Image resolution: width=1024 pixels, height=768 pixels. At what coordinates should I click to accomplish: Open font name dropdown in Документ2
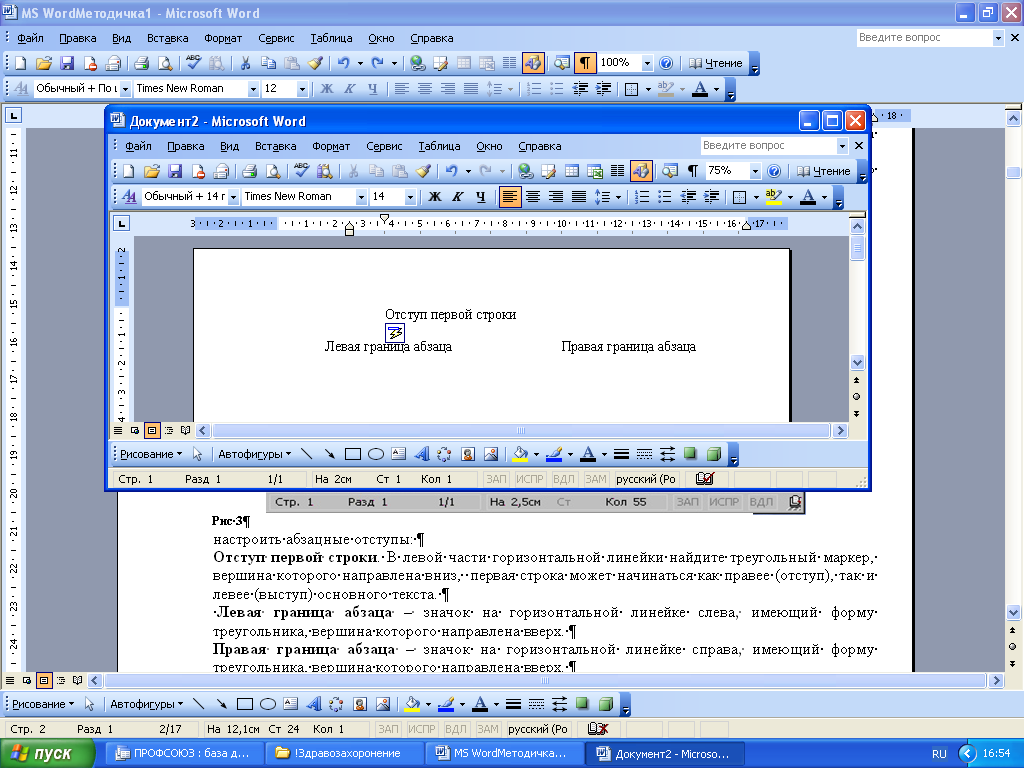(x=360, y=196)
